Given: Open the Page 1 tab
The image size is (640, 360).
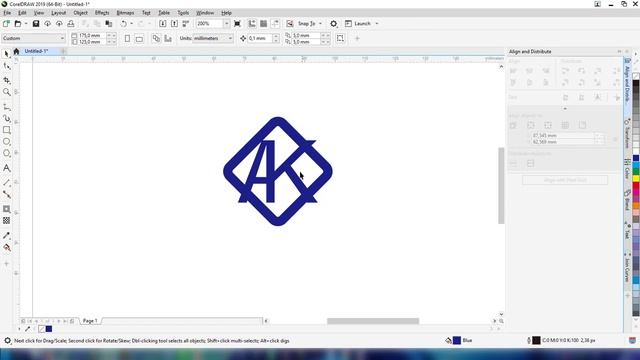Looking at the screenshot, I should coord(90,321).
